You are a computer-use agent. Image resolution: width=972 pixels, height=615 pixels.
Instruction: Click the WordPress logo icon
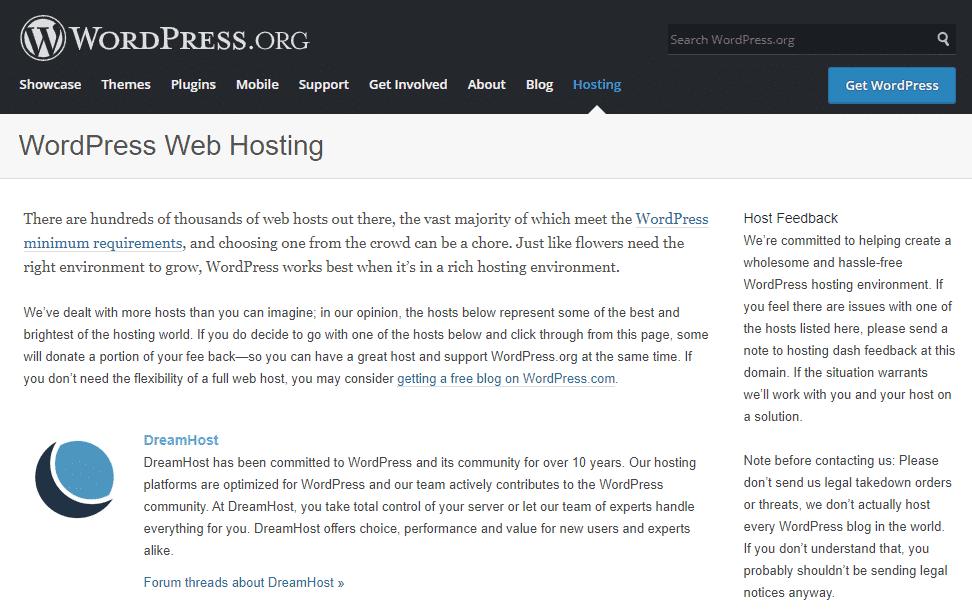tap(43, 38)
